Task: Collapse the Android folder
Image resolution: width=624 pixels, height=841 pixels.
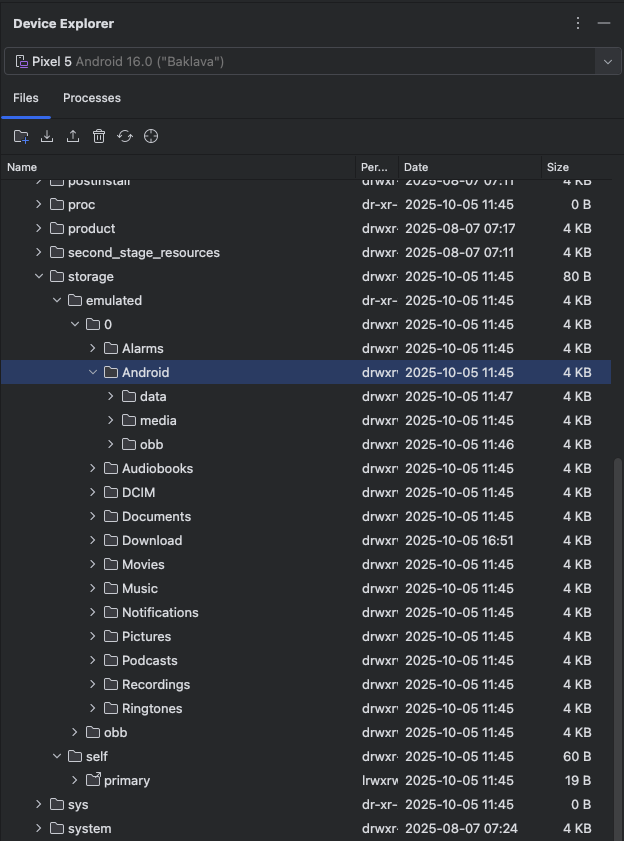Action: pos(94,373)
